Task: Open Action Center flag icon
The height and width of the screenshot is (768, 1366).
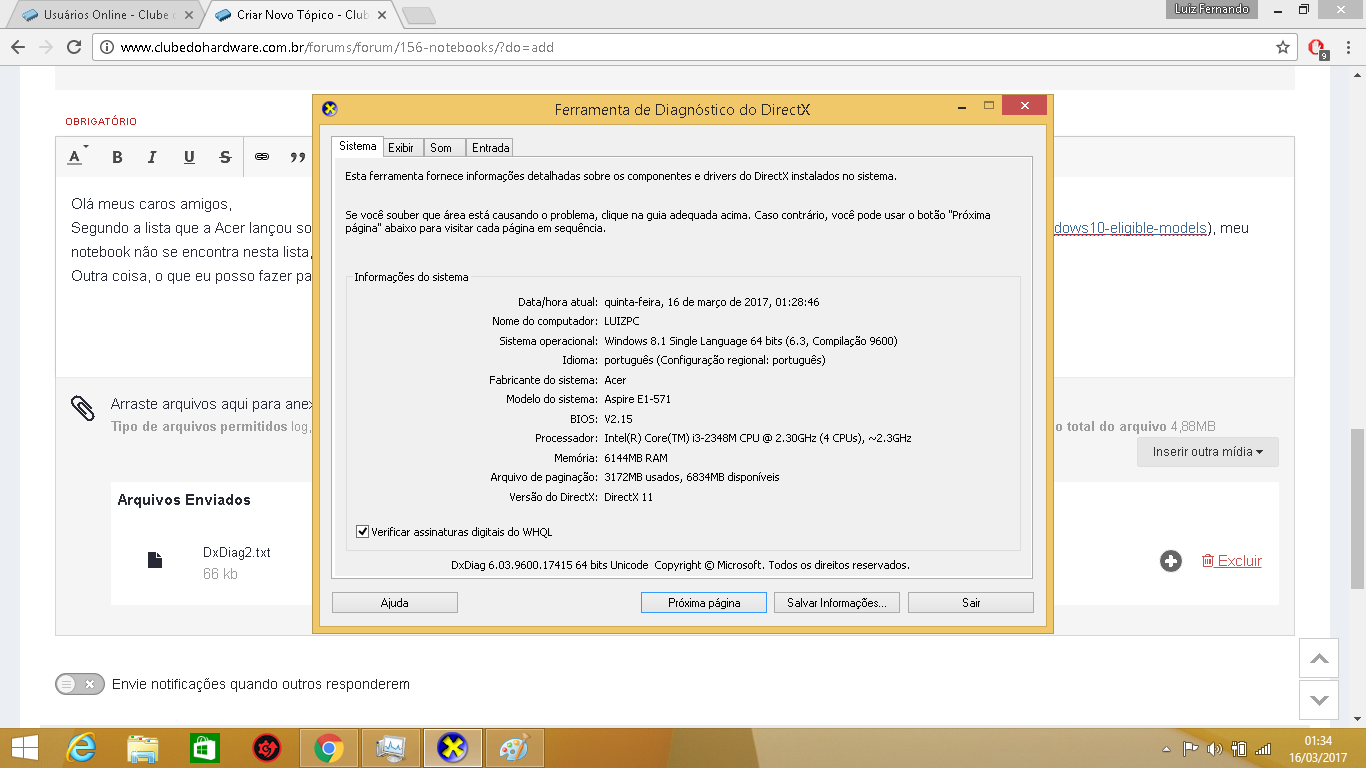Action: 1190,748
